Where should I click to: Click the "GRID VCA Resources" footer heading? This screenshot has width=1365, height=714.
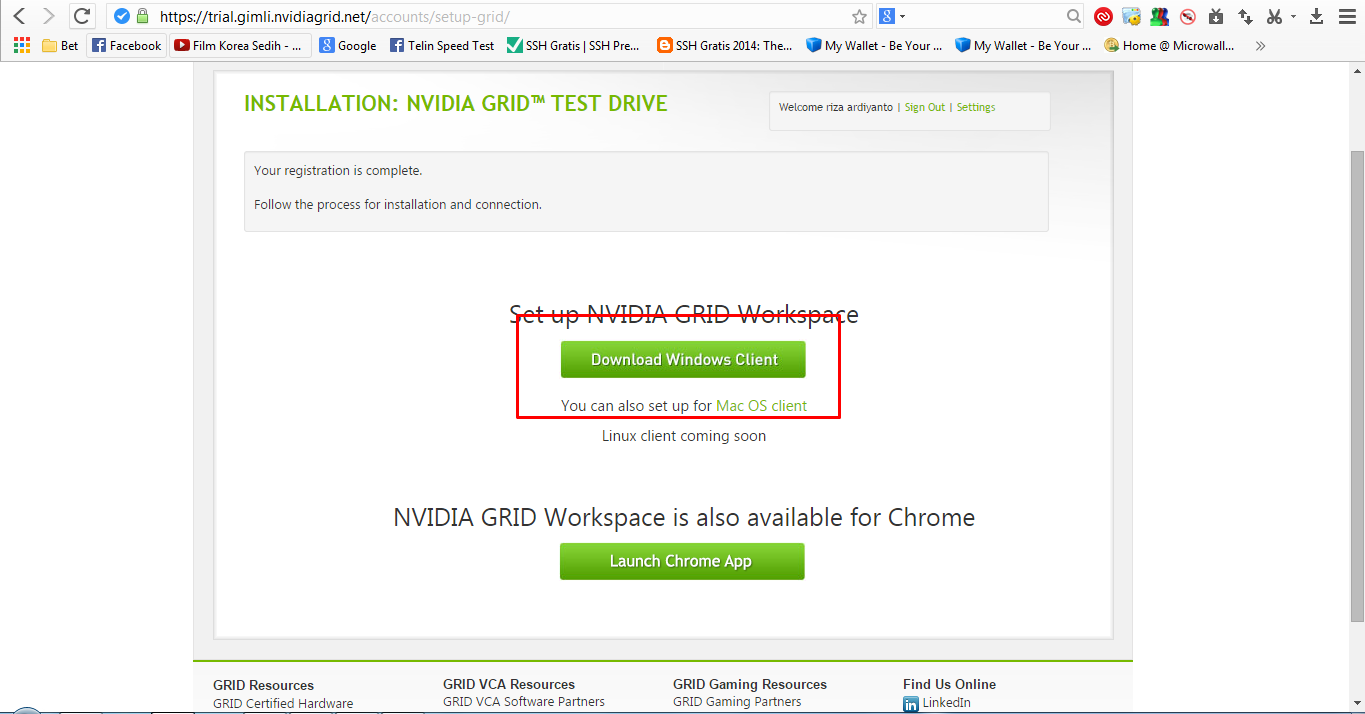click(509, 685)
